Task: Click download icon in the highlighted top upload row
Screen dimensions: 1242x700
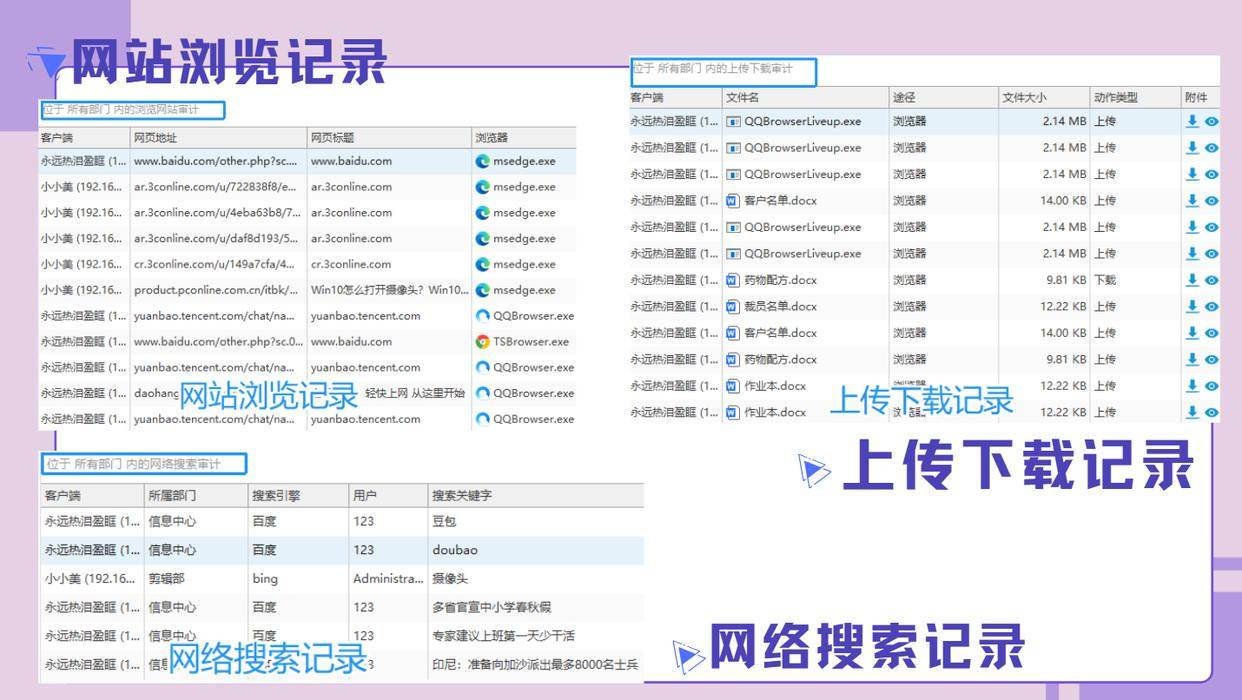Action: tap(1192, 121)
